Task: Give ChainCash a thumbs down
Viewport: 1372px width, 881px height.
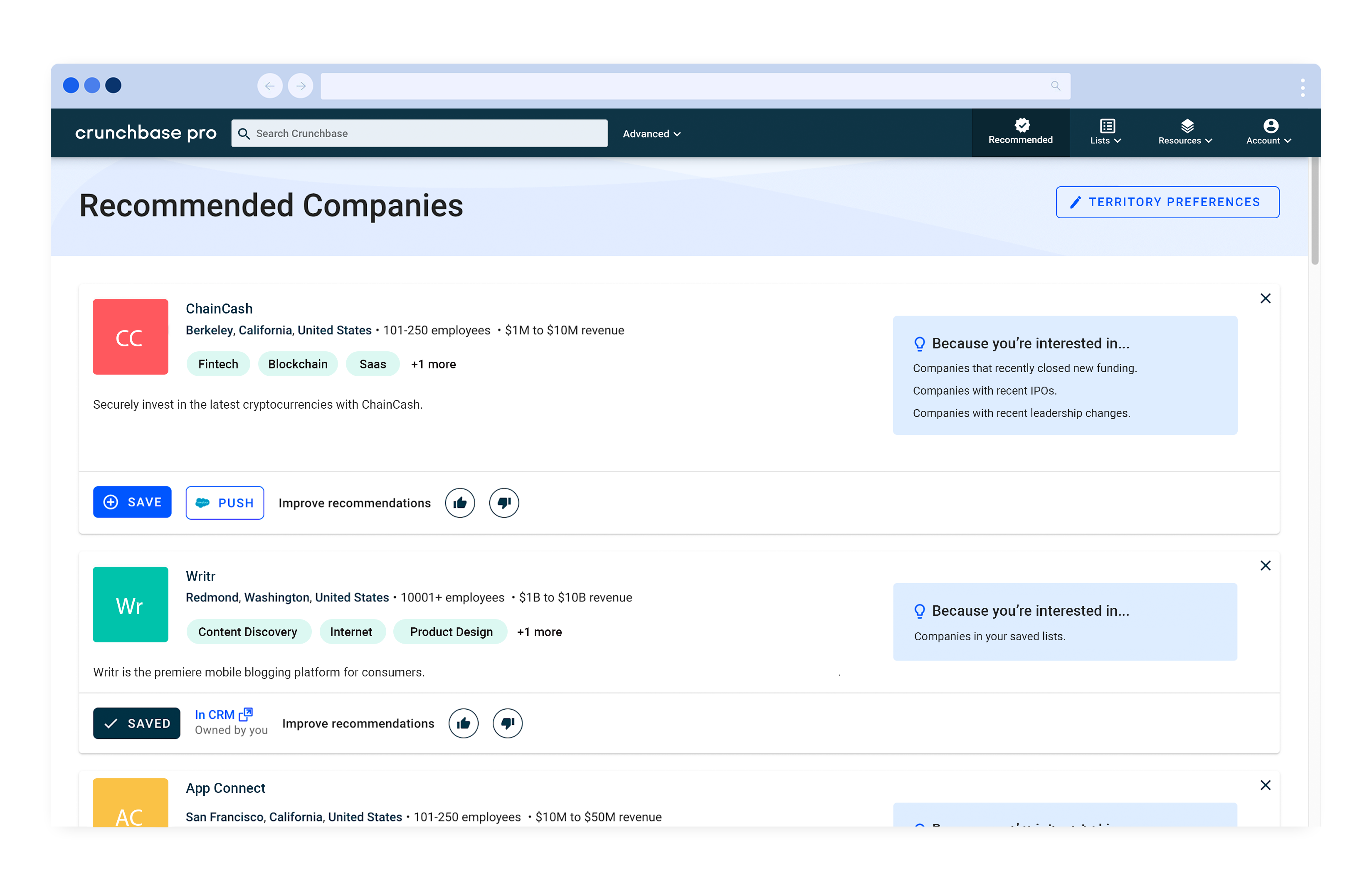Action: click(504, 503)
